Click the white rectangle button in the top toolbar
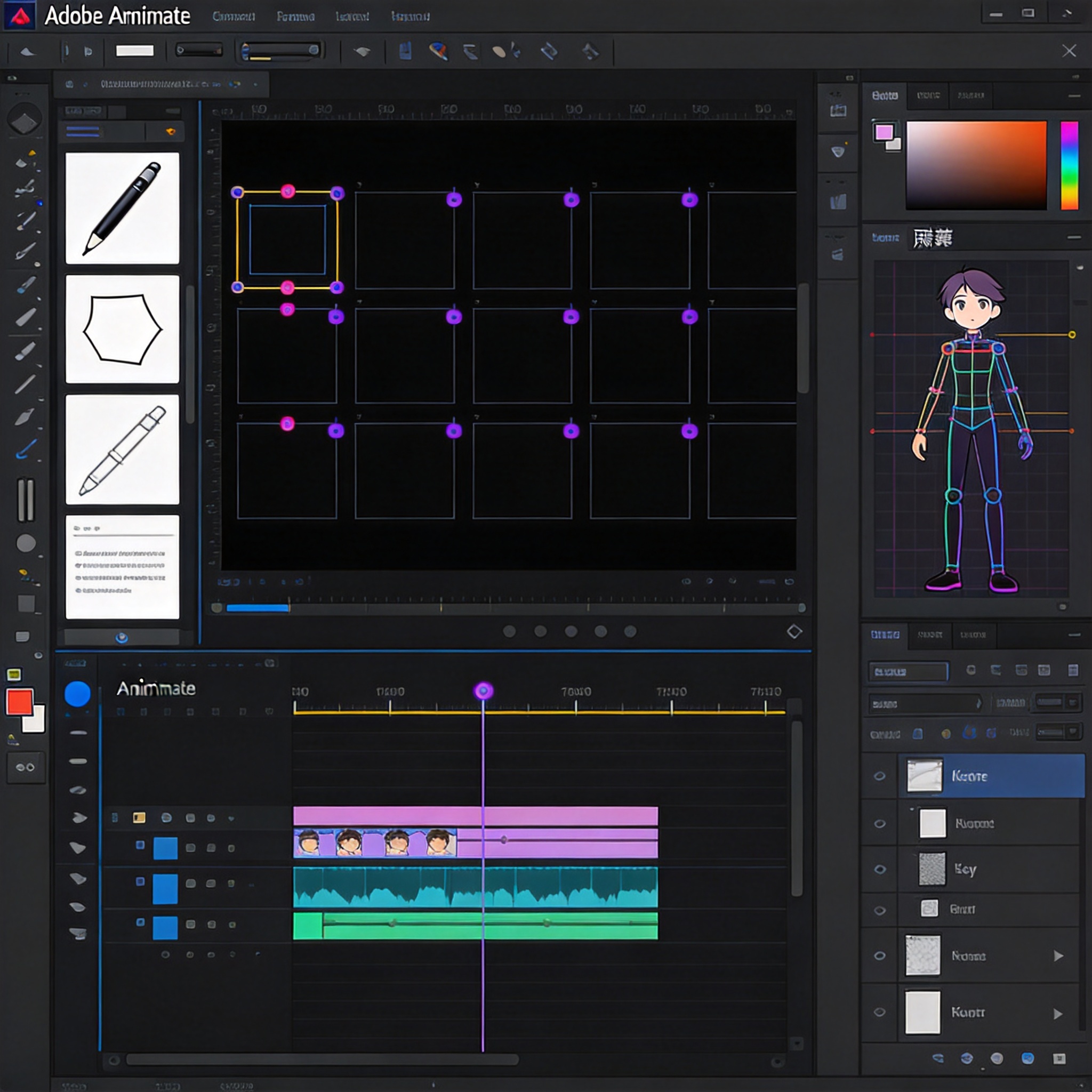 coord(134,51)
